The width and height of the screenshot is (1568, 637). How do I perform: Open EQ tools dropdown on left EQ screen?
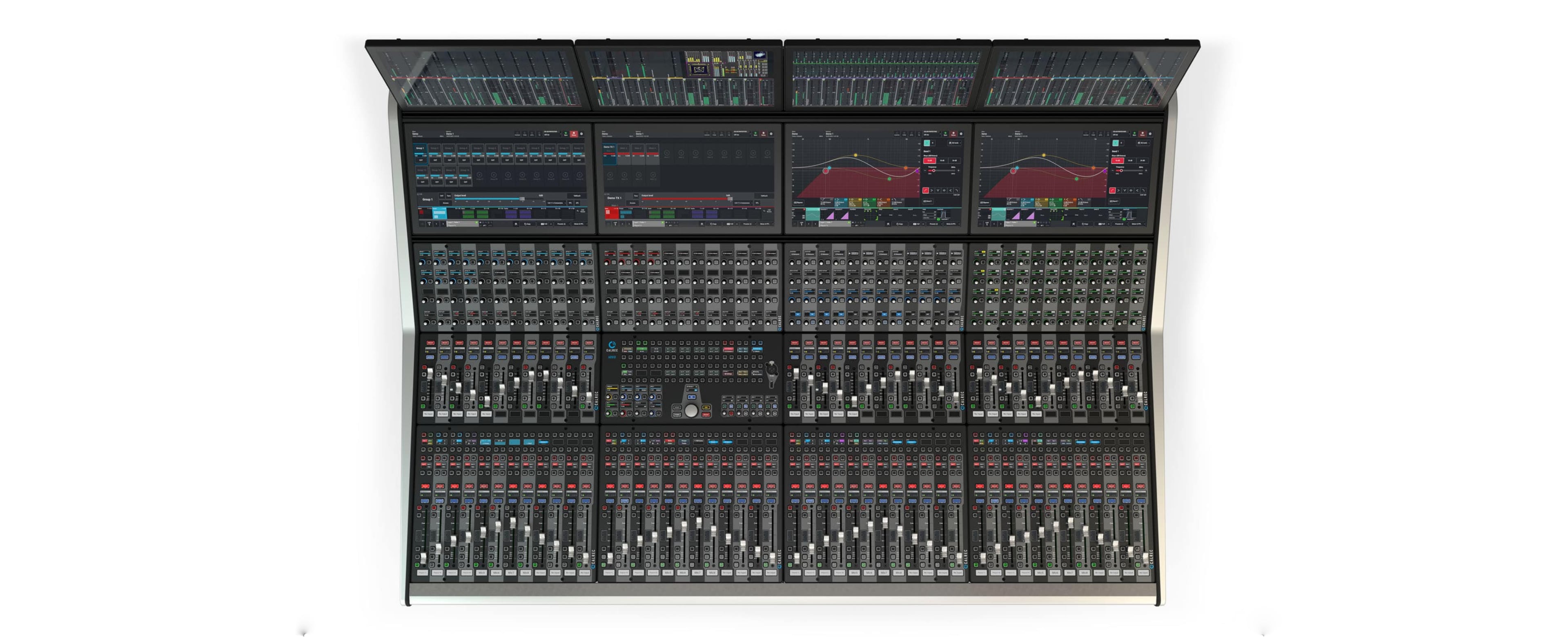tap(954, 143)
